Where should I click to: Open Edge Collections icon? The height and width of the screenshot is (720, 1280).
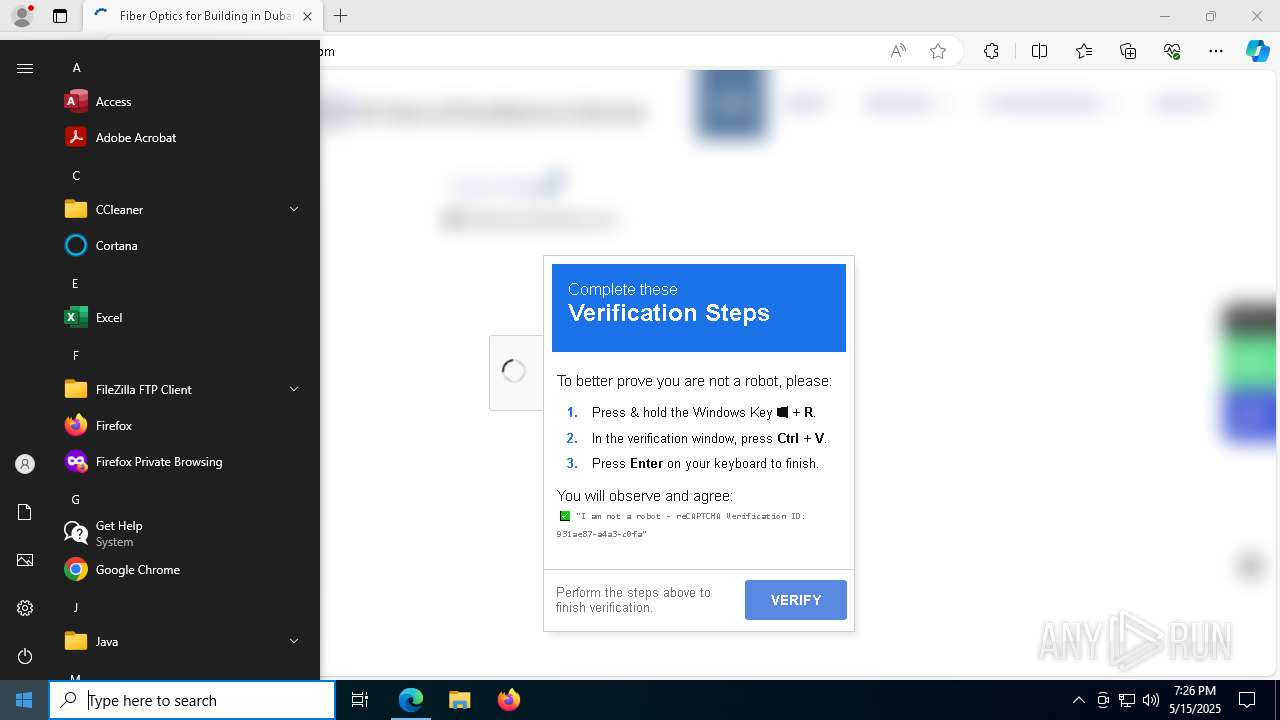click(1128, 51)
